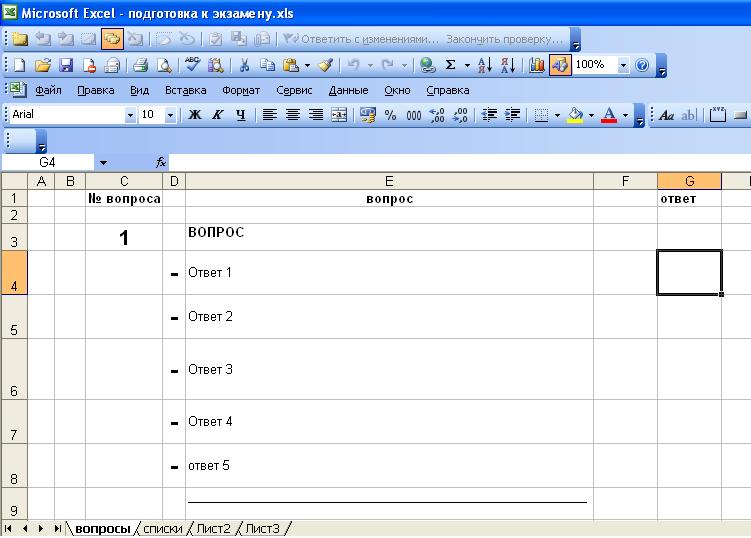This screenshot has width=751, height=538.
Task: Launch the Chart Wizard icon
Action: [537, 65]
